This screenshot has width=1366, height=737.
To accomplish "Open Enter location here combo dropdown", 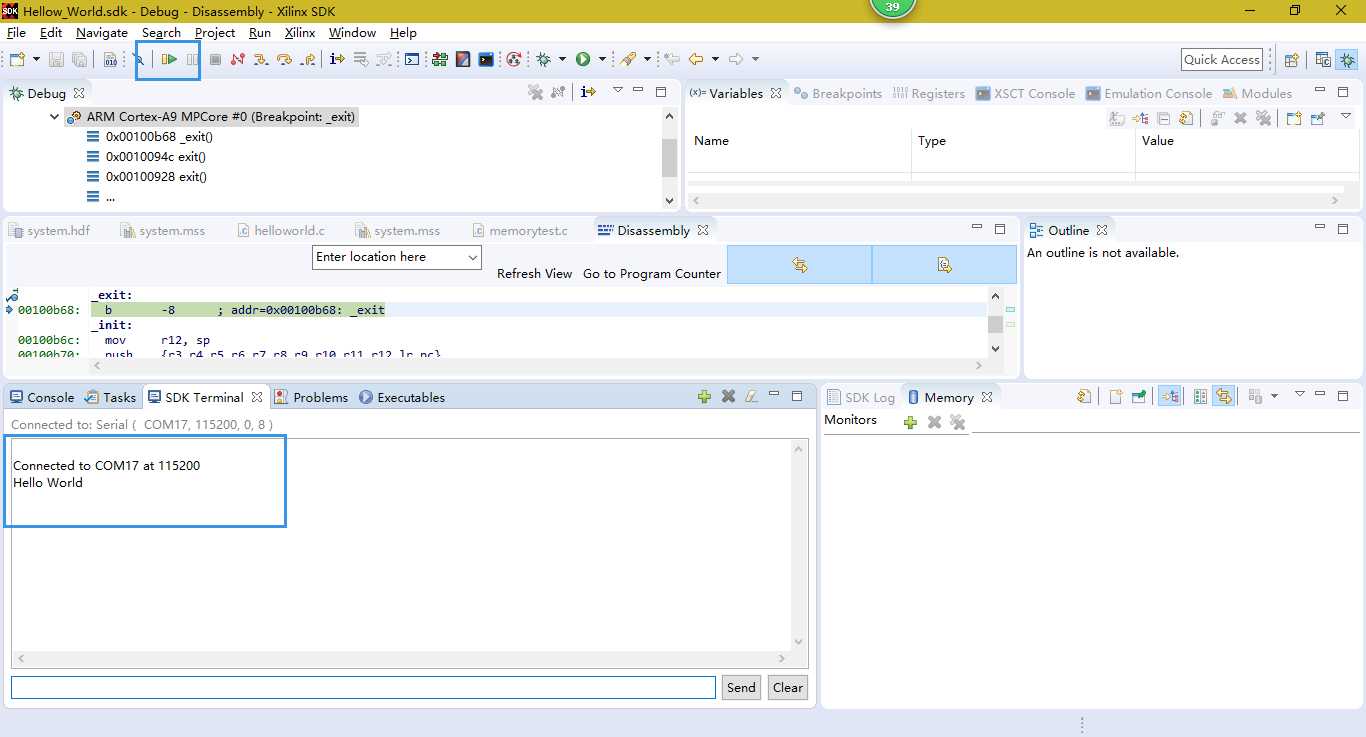I will [473, 257].
